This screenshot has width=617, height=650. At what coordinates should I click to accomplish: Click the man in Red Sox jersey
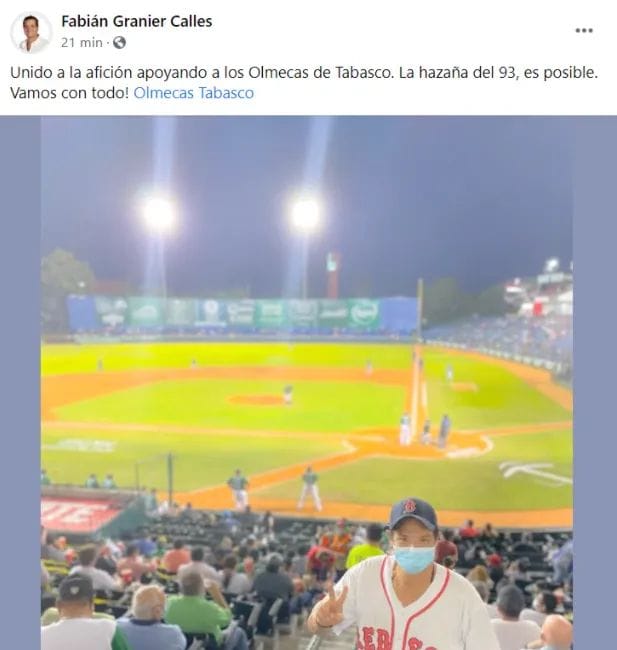(404, 578)
